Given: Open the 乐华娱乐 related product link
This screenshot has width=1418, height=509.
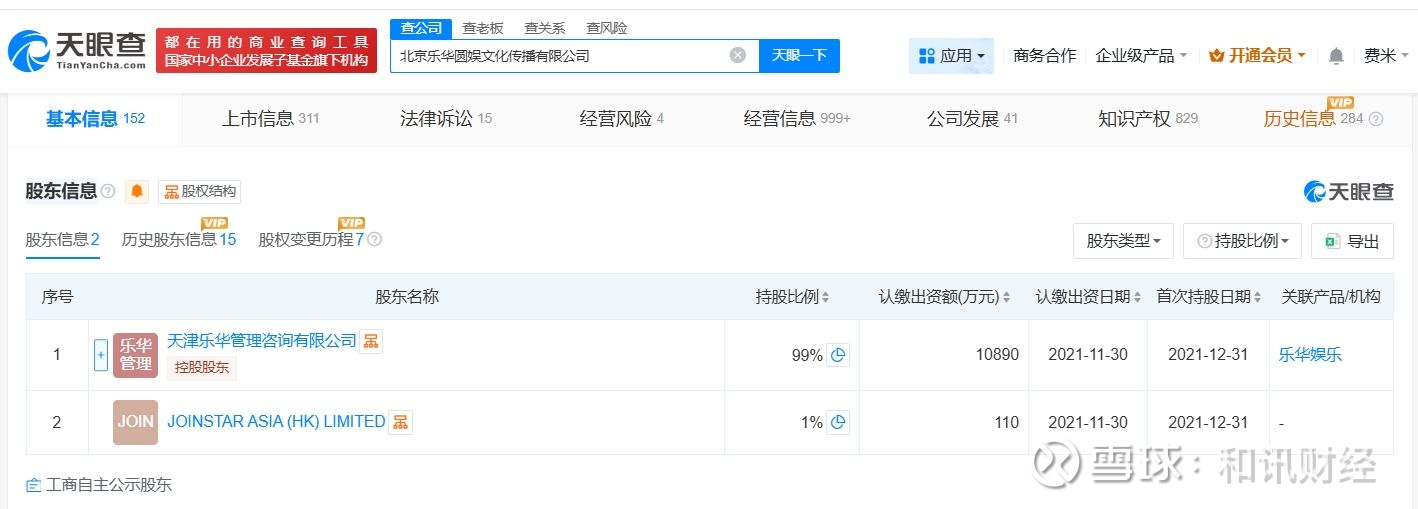Looking at the screenshot, I should [1310, 354].
